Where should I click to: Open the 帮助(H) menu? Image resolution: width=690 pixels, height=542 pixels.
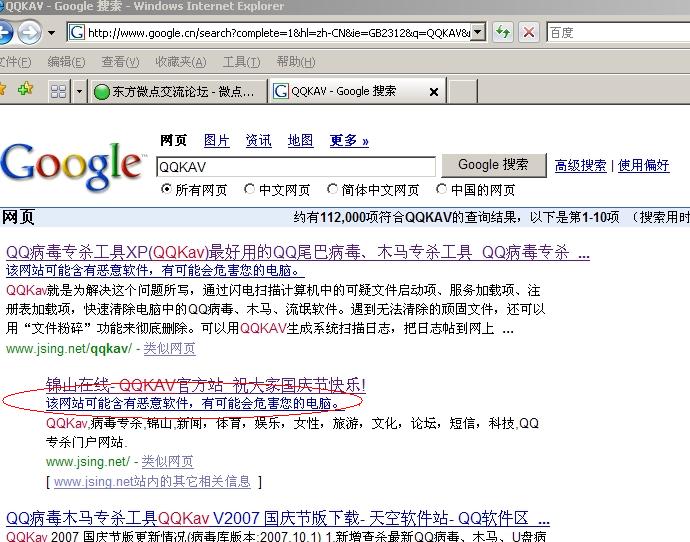(x=296, y=62)
